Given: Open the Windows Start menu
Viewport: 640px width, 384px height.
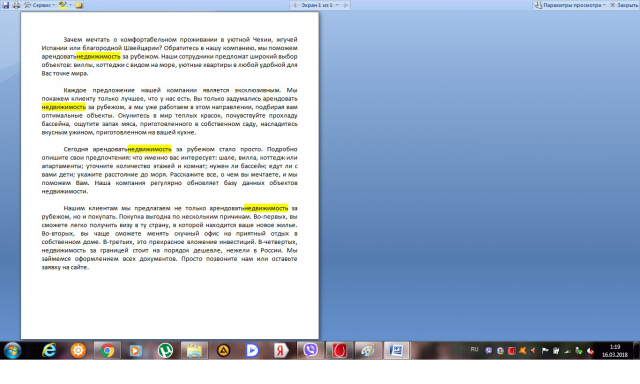Looking at the screenshot, I should (12, 351).
